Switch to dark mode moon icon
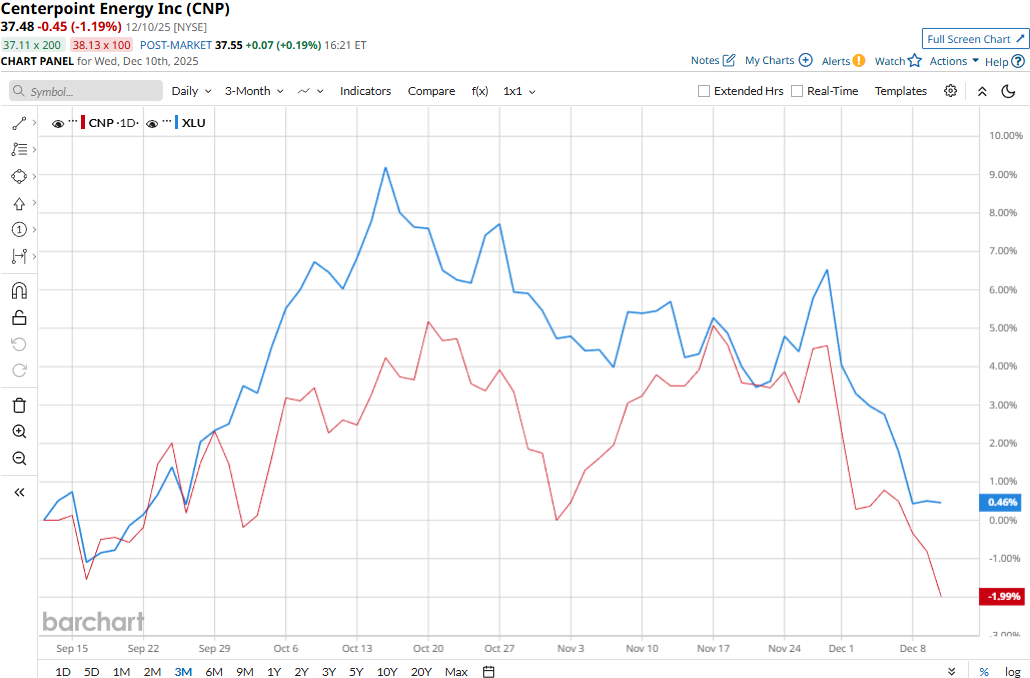This screenshot has height=678, width=1030. point(1008,91)
